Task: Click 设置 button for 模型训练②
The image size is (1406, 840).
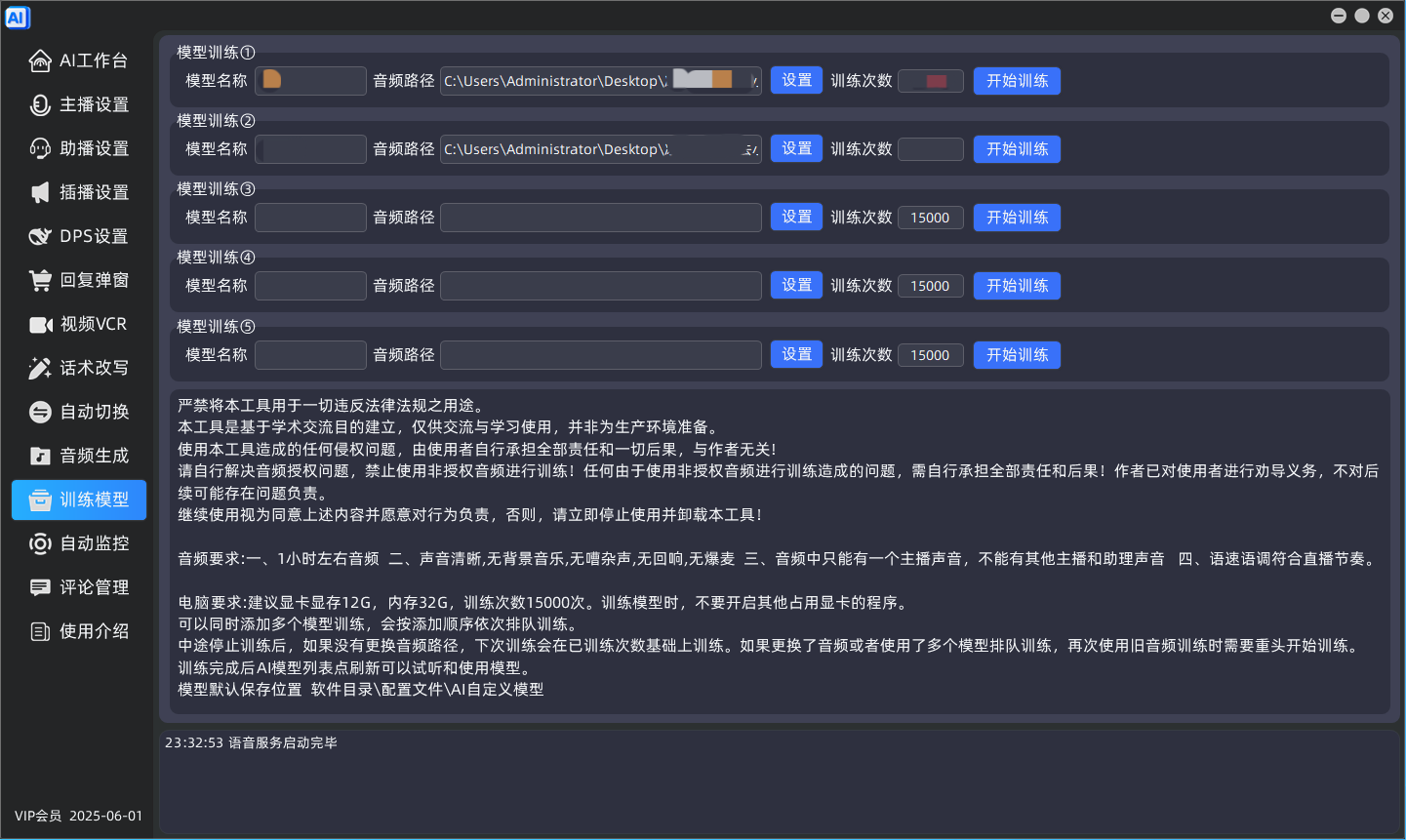Action: 796,148
